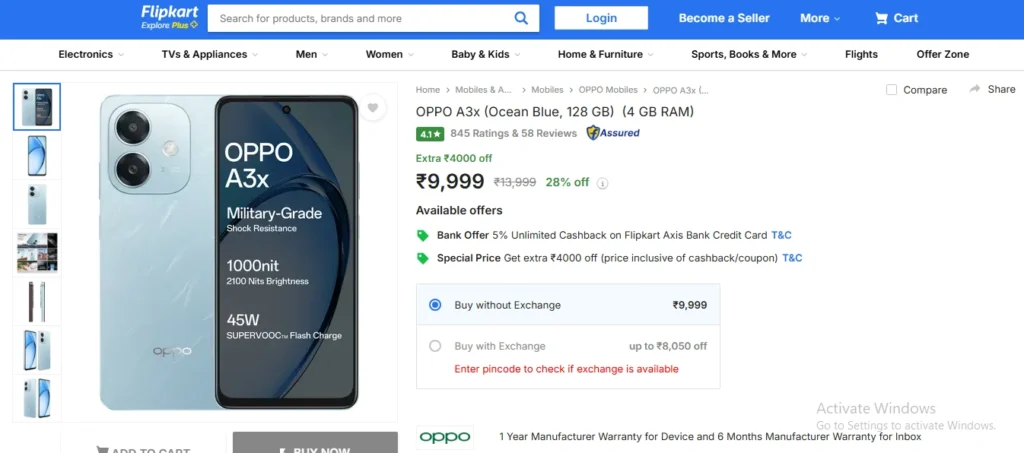Click the Flipkart logo

[x=169, y=12]
